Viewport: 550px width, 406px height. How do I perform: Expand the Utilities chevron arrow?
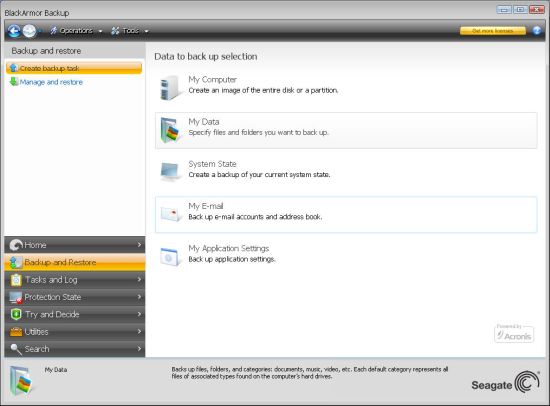(x=139, y=331)
